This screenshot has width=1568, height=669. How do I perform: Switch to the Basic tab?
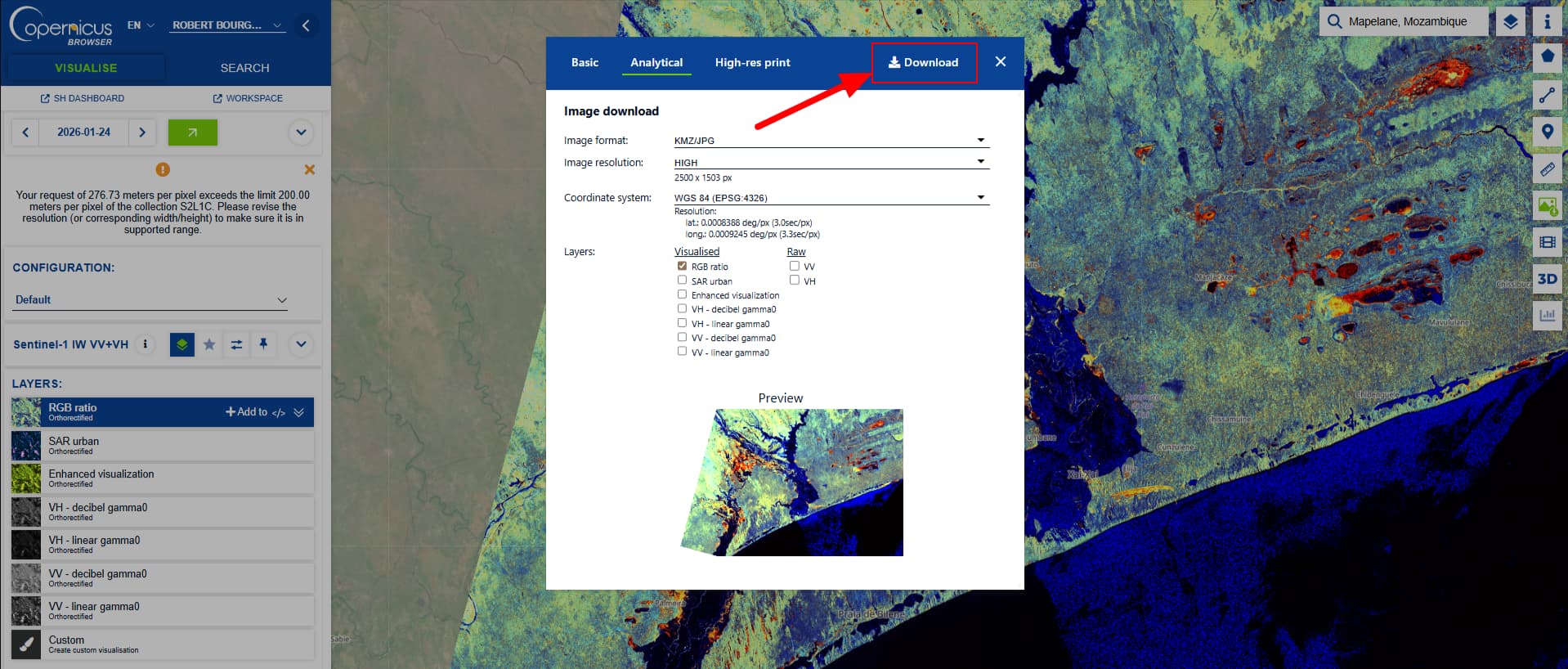pyautogui.click(x=585, y=63)
